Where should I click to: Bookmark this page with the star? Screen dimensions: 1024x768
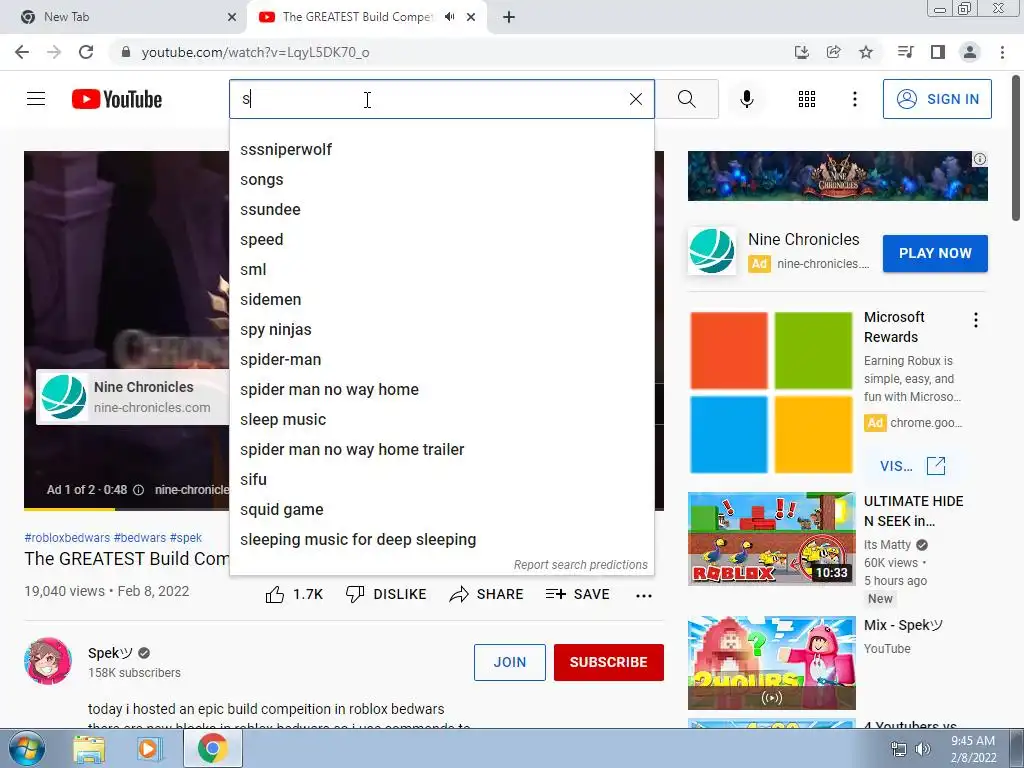866,52
